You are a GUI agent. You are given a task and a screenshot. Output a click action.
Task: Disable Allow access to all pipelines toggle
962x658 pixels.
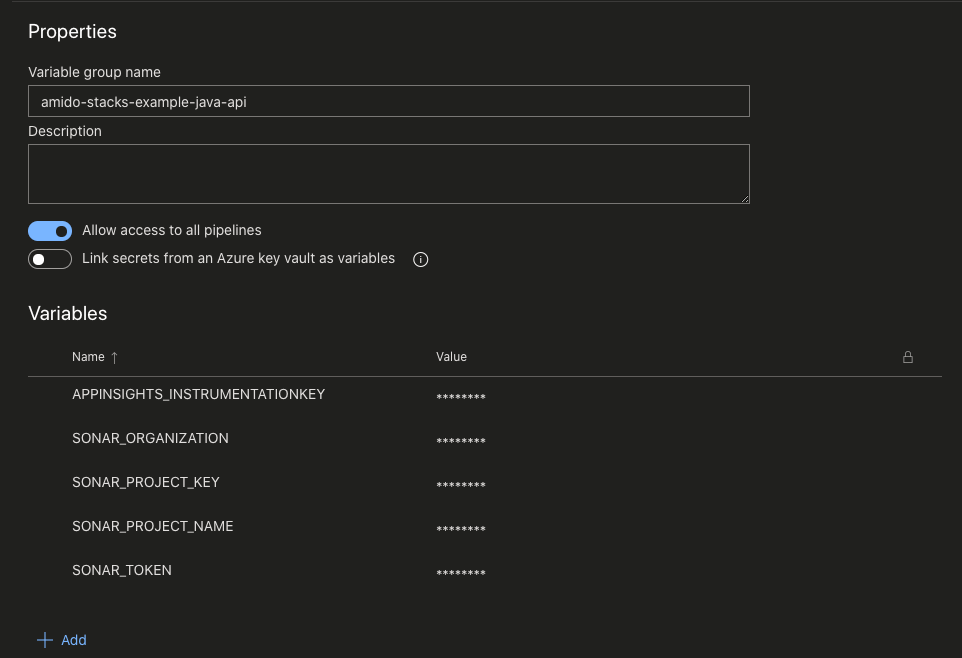click(x=50, y=231)
